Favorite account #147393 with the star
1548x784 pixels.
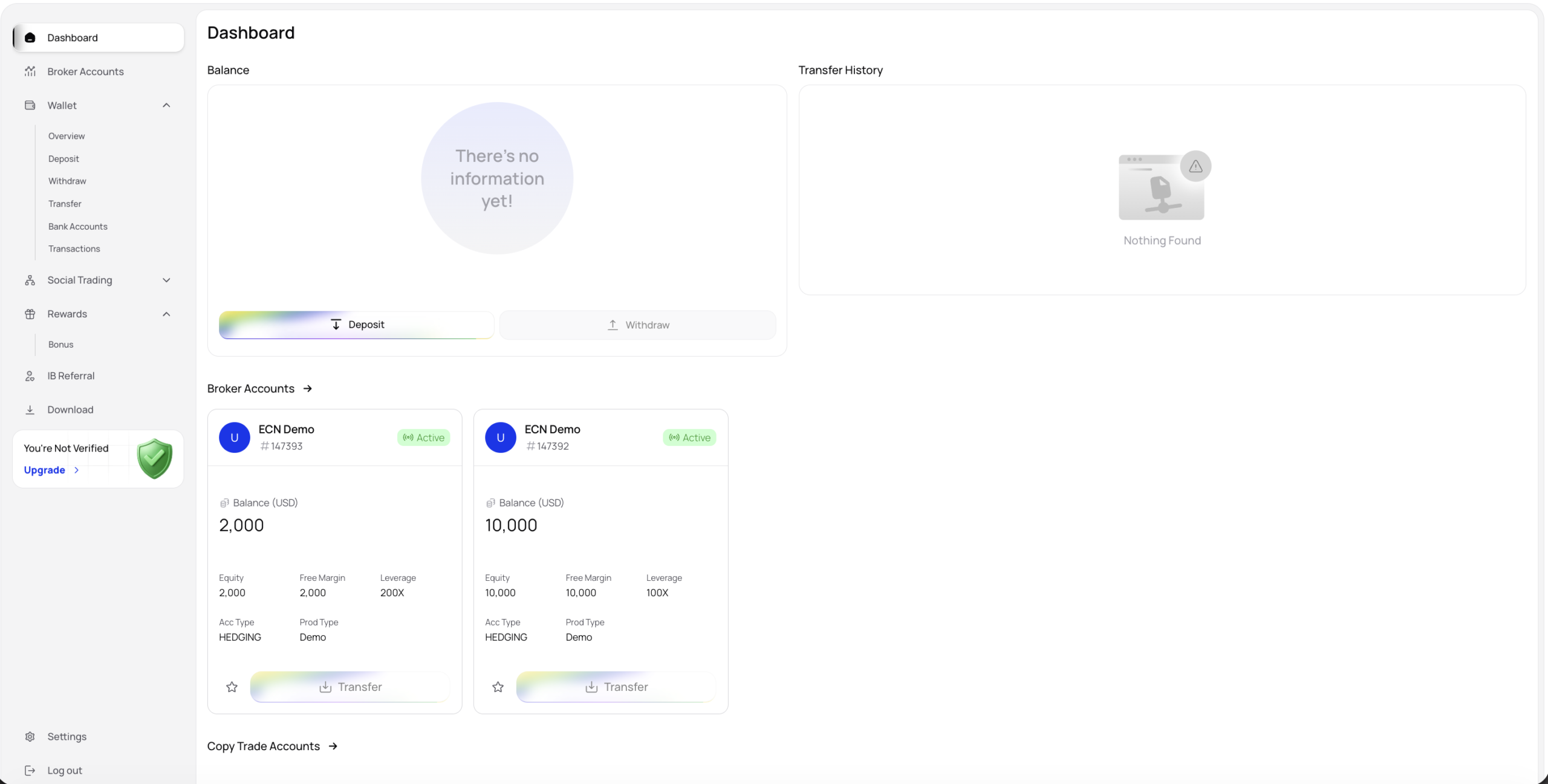pyautogui.click(x=232, y=687)
